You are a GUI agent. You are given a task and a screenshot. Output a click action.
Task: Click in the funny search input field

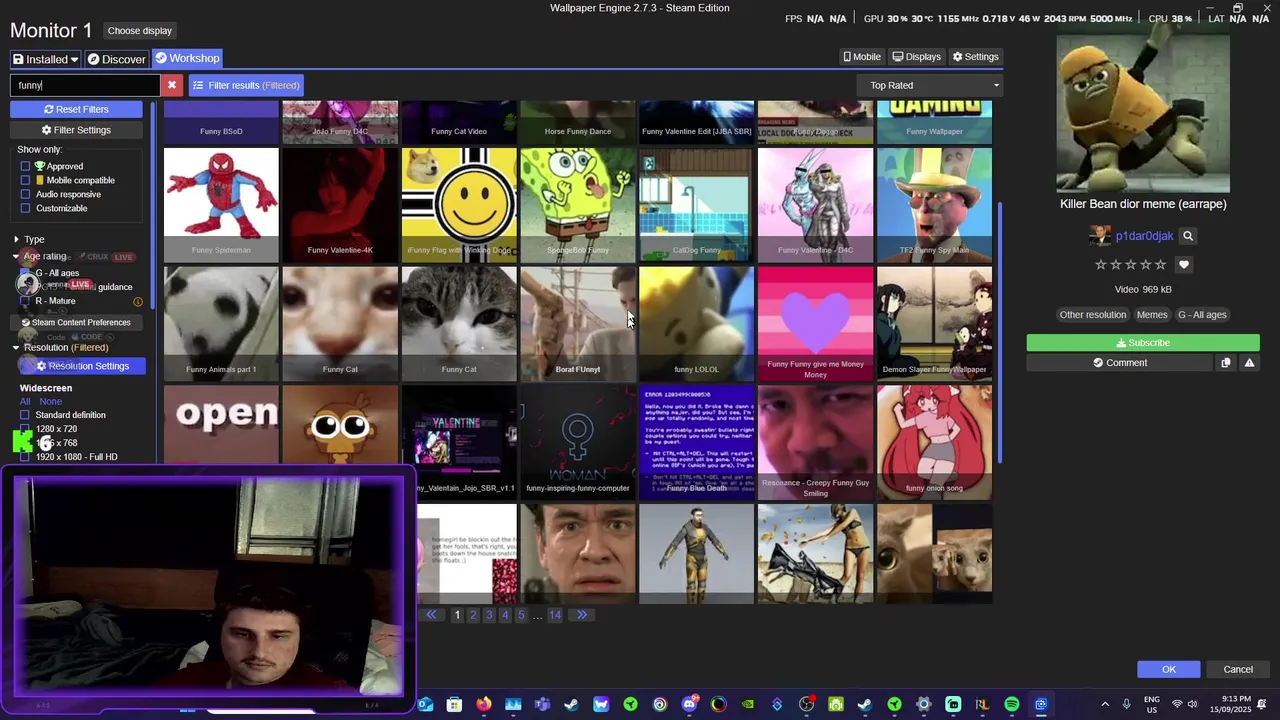[85, 85]
